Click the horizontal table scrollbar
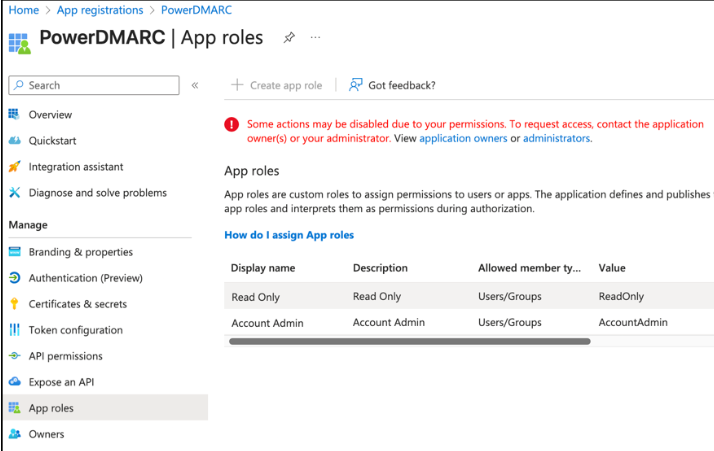This screenshot has height=451, width=714. (410, 341)
